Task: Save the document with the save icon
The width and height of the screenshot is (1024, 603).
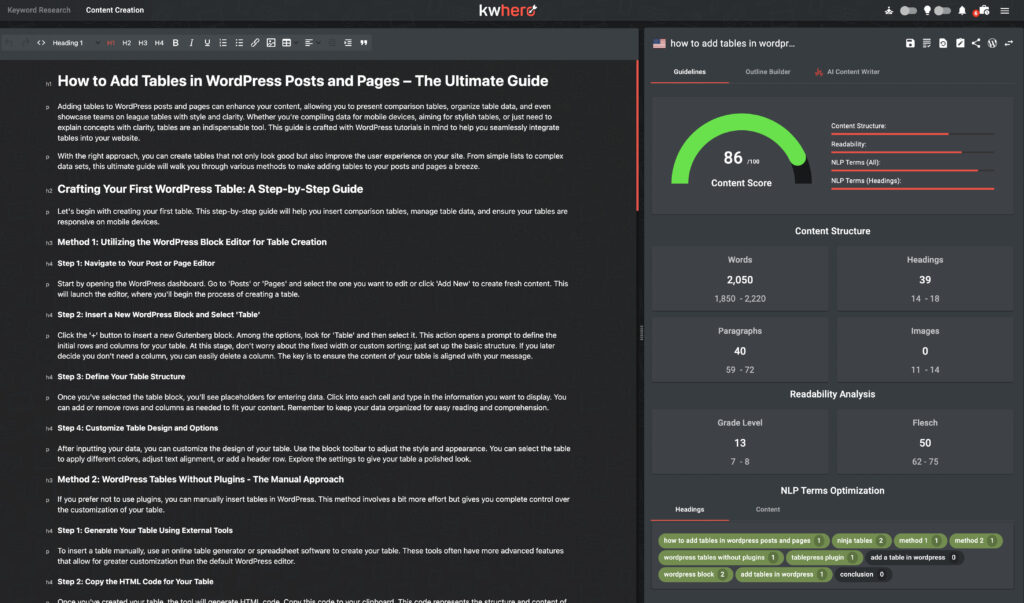Action: tap(911, 43)
